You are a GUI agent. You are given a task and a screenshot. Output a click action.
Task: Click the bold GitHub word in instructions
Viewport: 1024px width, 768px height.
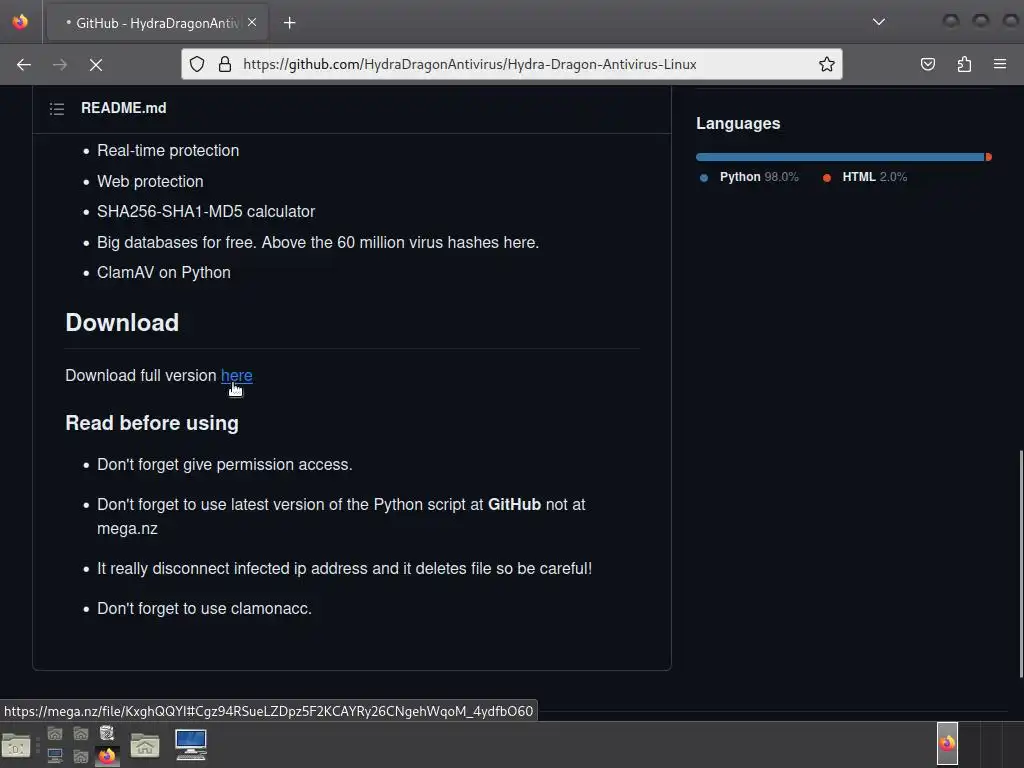coord(514,504)
